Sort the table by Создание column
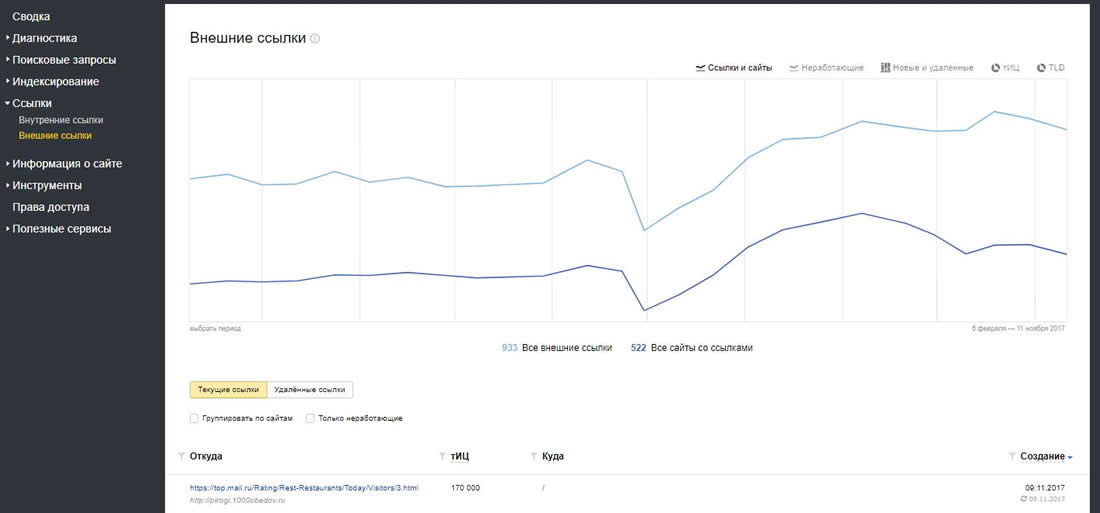 click(1043, 457)
